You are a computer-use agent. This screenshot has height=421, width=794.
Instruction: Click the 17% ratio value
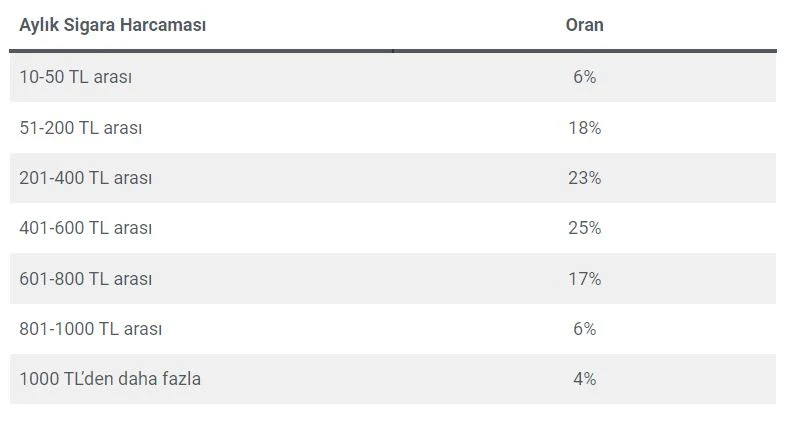pos(585,279)
